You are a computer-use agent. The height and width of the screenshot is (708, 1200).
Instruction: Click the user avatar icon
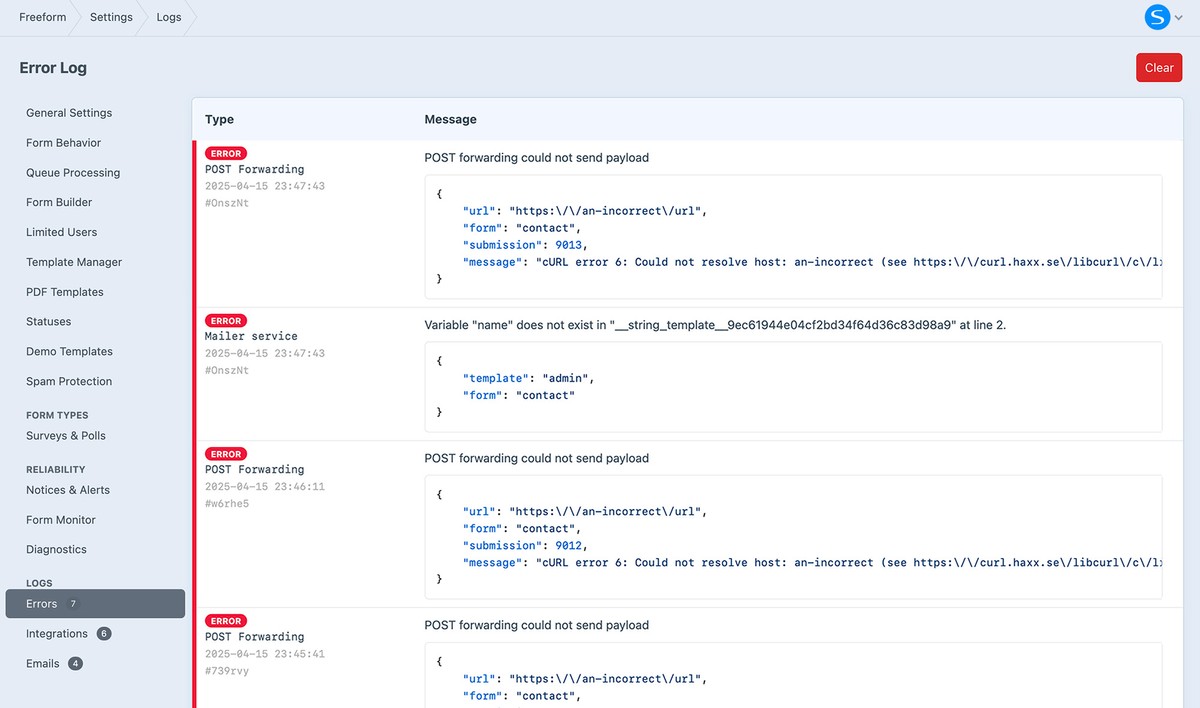pyautogui.click(x=1157, y=16)
